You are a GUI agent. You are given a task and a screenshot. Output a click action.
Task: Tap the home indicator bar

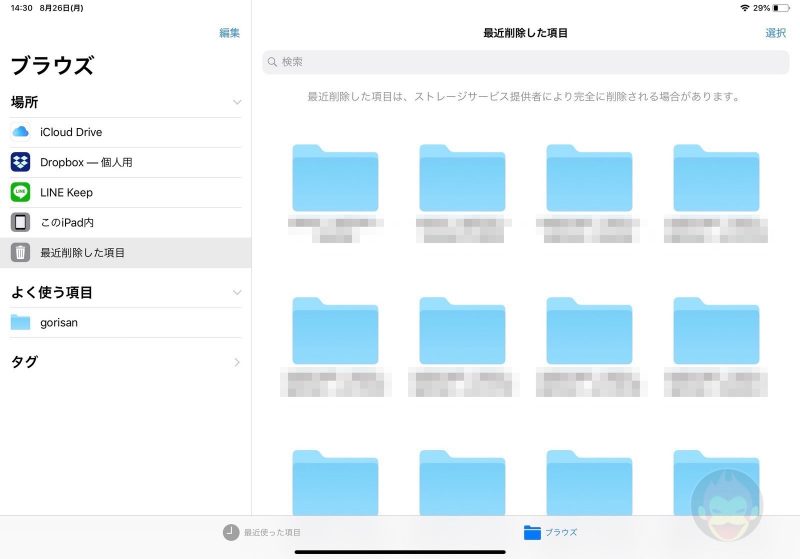coord(400,552)
